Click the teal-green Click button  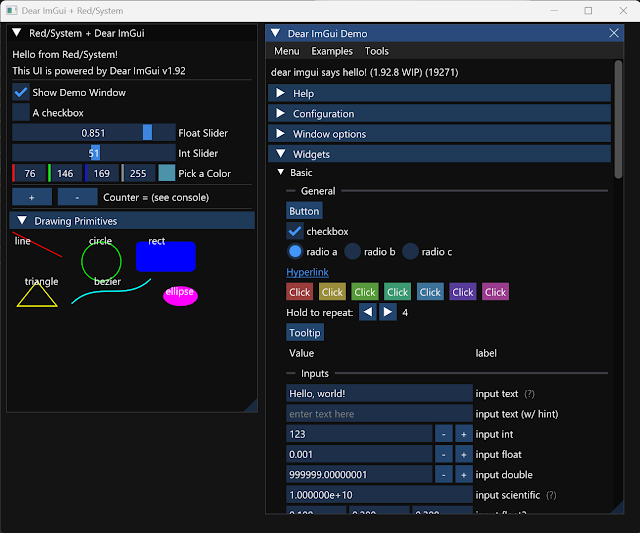click(x=398, y=292)
